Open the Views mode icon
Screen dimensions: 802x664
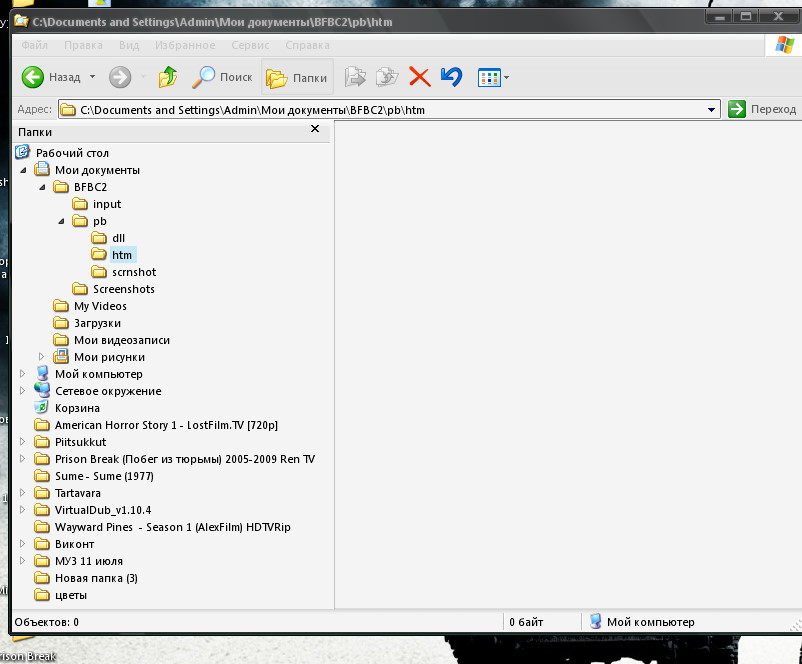489,78
